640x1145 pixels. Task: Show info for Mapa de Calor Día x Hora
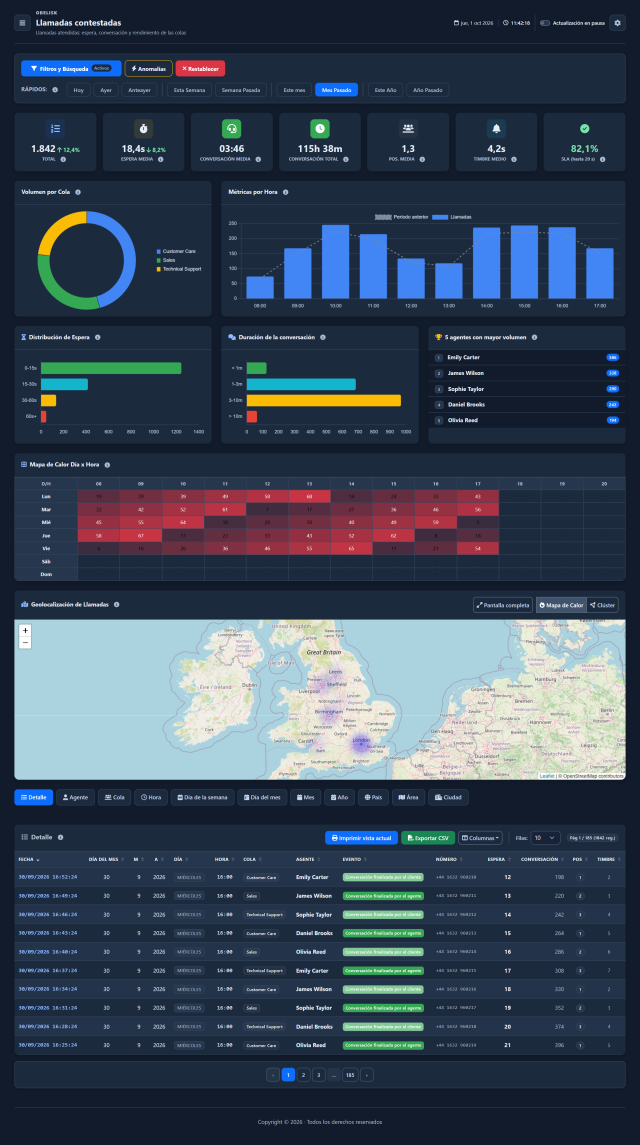tap(107, 464)
